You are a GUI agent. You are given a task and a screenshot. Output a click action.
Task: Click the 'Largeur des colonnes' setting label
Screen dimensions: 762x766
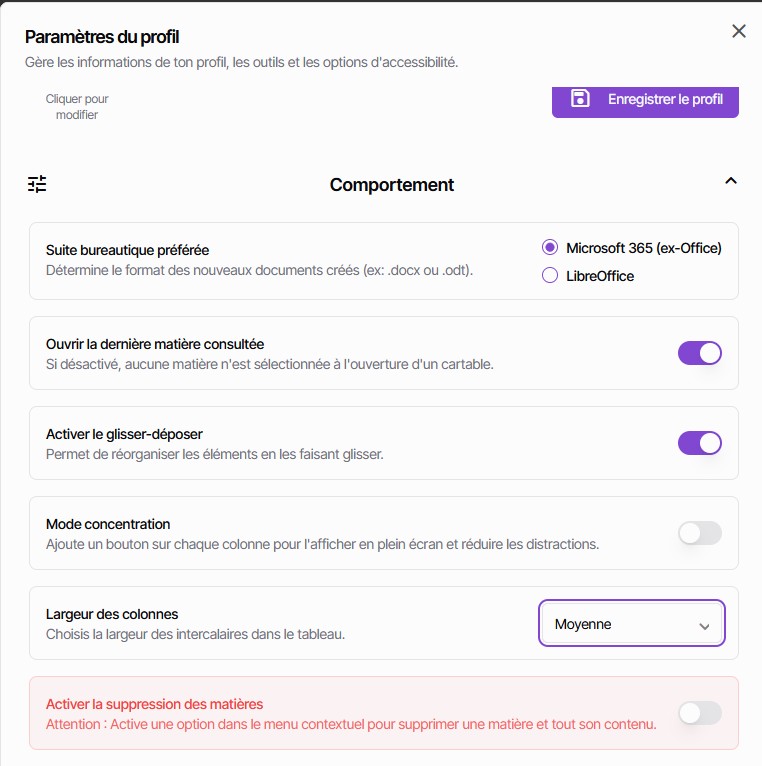tap(112, 614)
